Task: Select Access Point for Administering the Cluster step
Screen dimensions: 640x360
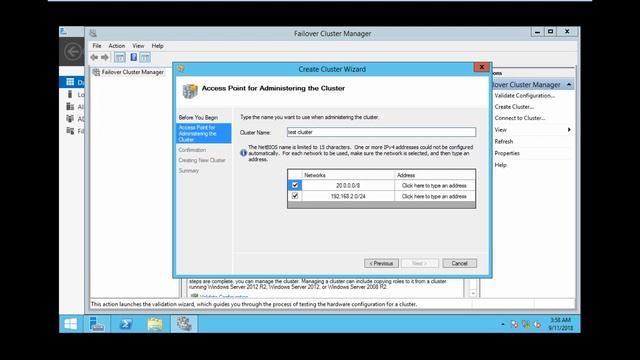Action: 204,133
